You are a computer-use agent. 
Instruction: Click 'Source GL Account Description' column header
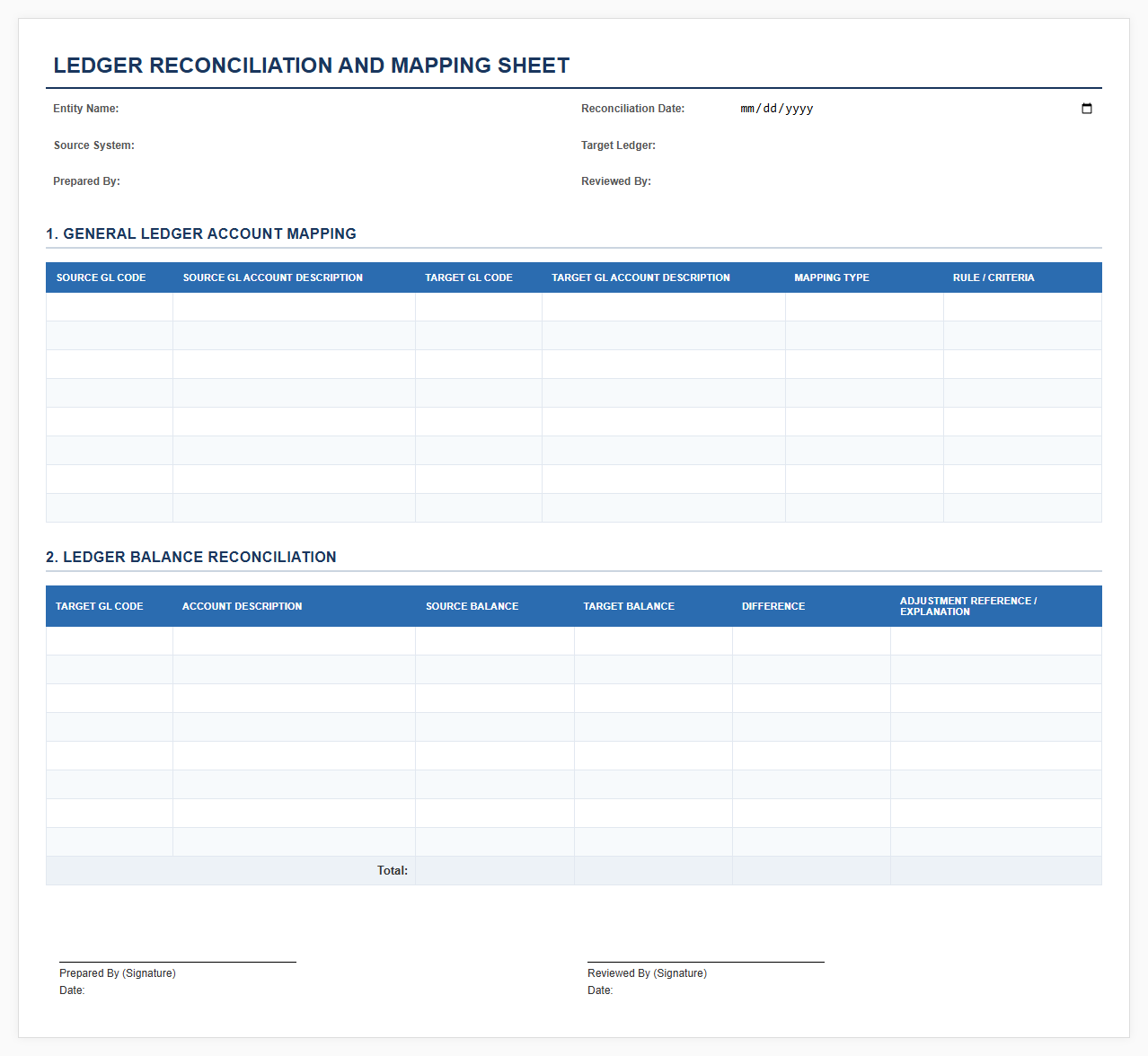[295, 277]
